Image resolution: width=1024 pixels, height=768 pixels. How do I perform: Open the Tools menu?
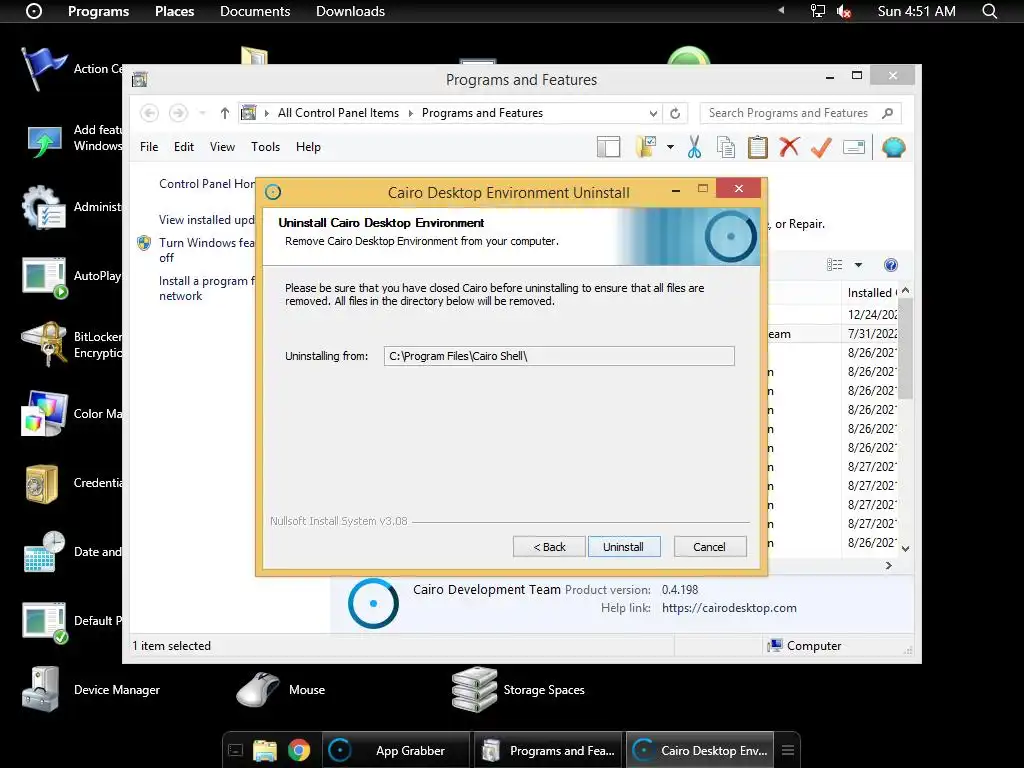265,147
